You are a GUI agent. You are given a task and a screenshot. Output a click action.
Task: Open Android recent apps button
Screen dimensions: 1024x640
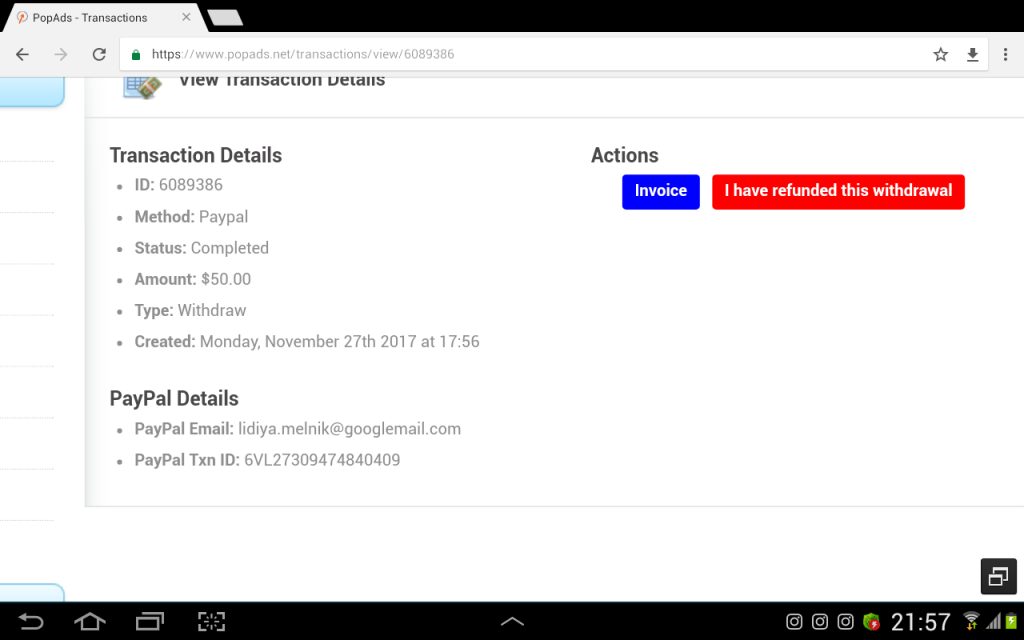(150, 621)
